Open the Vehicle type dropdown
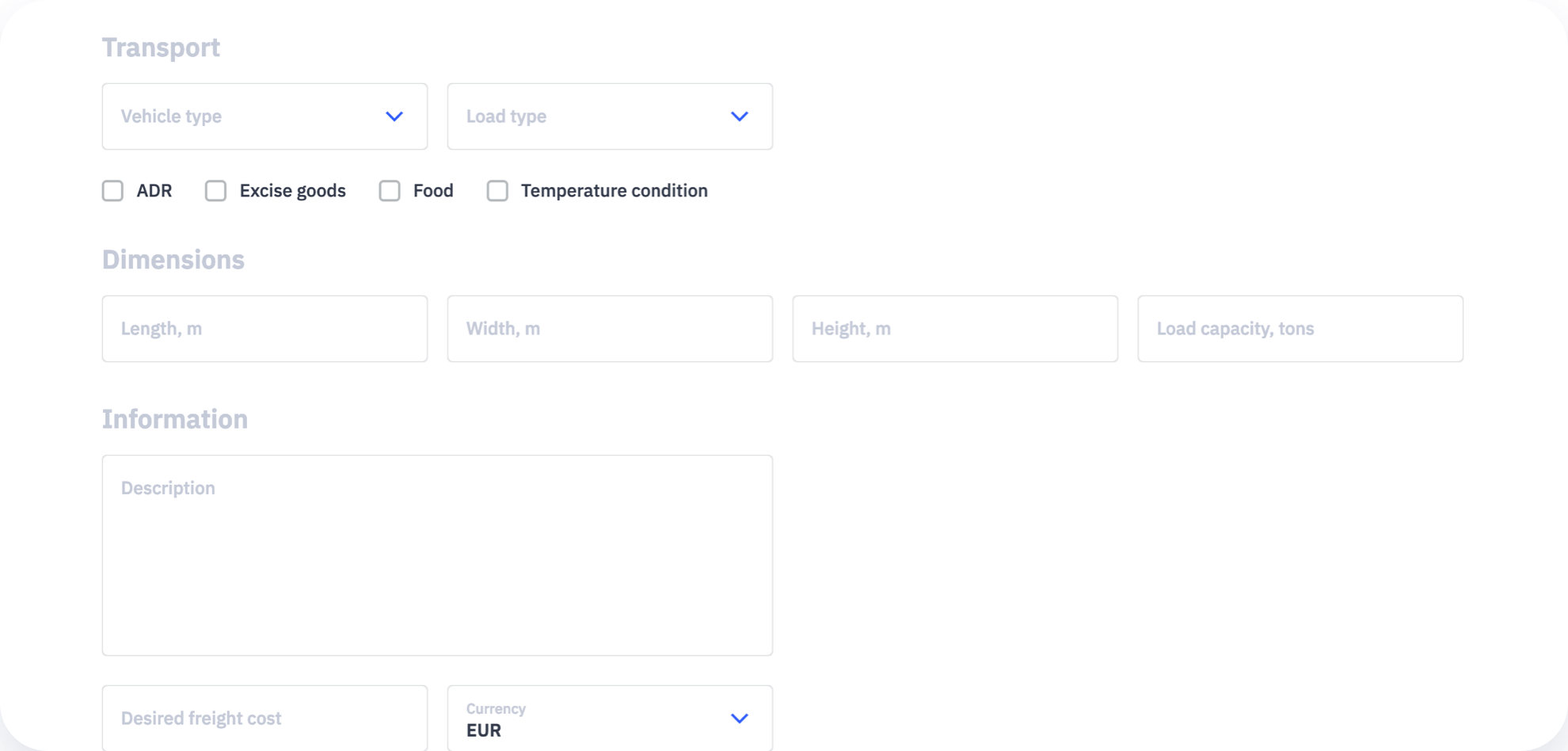Screen dimensions: 1568x751 coord(265,116)
